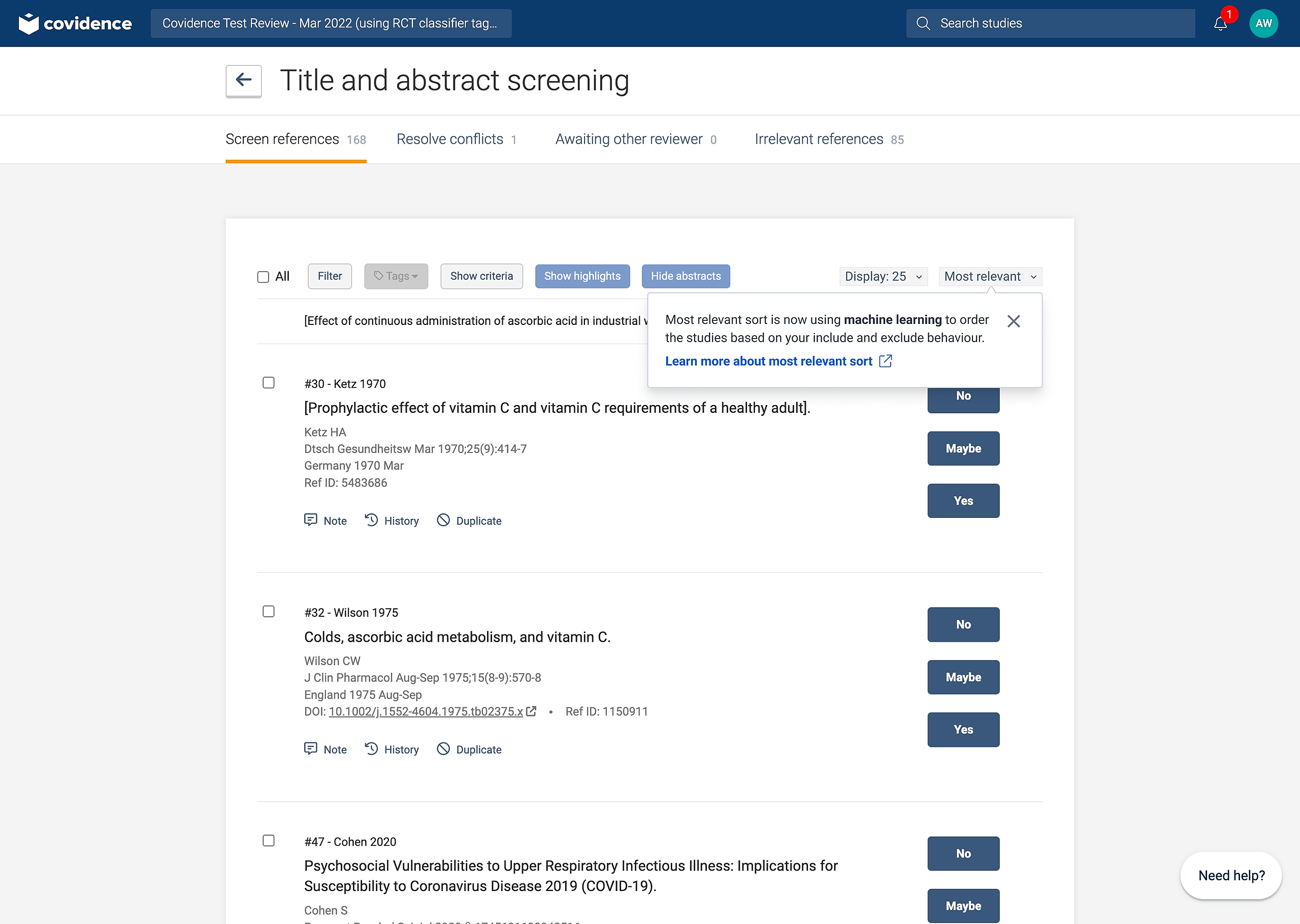Image resolution: width=1300 pixels, height=924 pixels.
Task: Mark Wilson 1975 as Duplicate
Action: [469, 749]
